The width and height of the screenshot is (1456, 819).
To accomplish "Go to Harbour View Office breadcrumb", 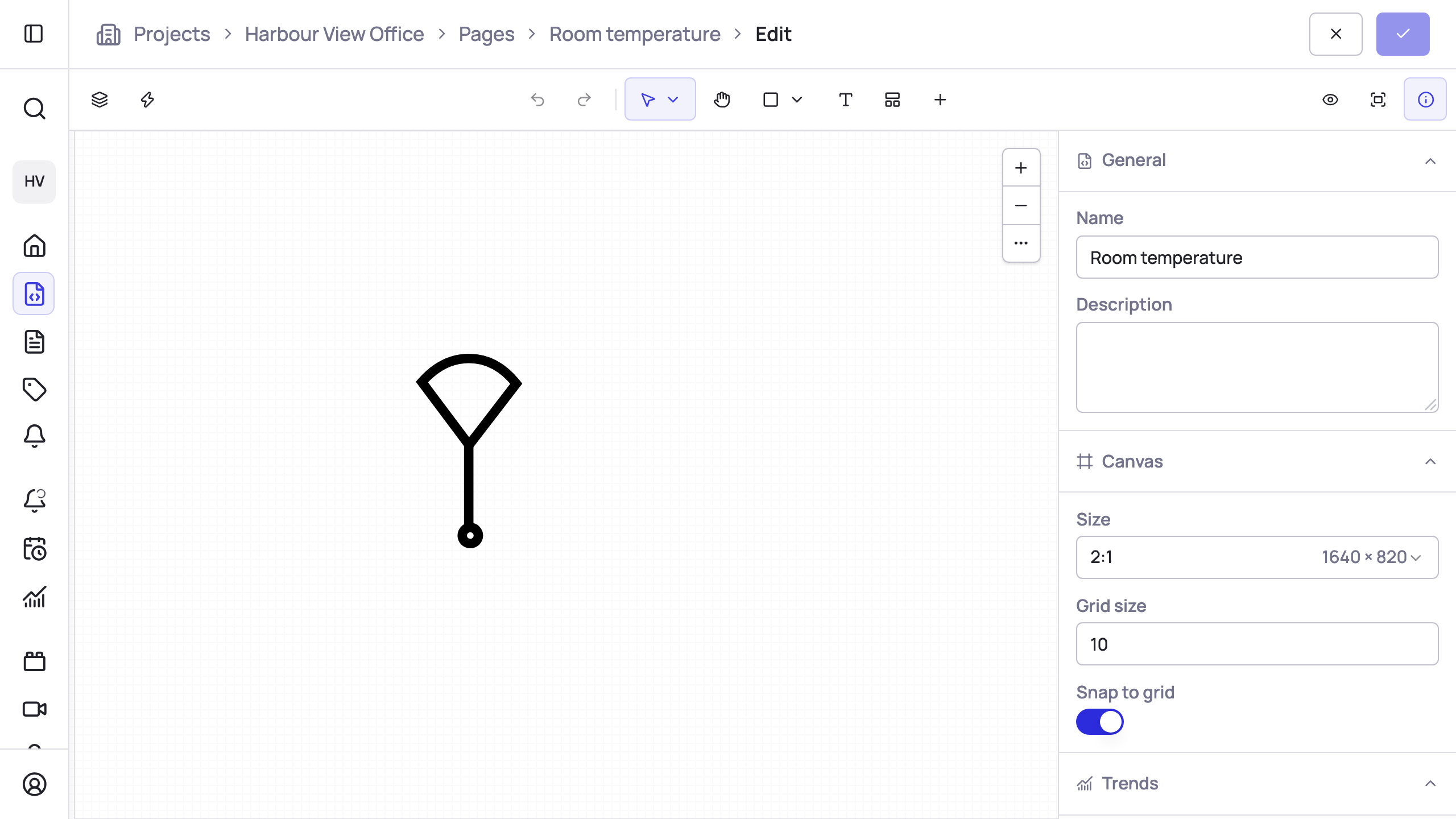I will click(334, 34).
